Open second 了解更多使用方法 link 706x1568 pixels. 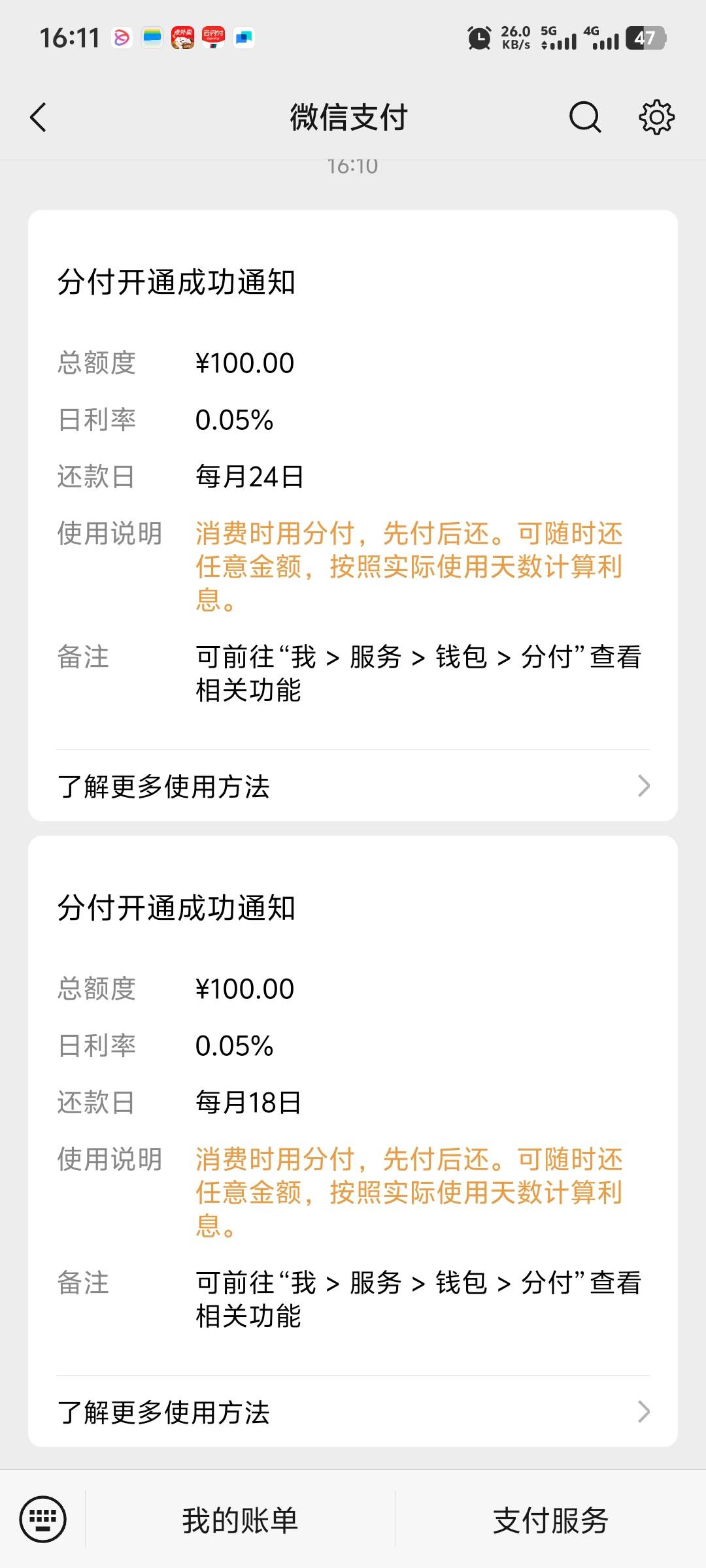click(x=353, y=1412)
